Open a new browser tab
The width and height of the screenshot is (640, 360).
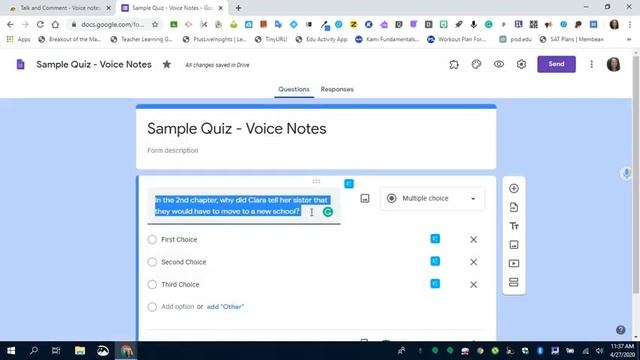tap(238, 8)
